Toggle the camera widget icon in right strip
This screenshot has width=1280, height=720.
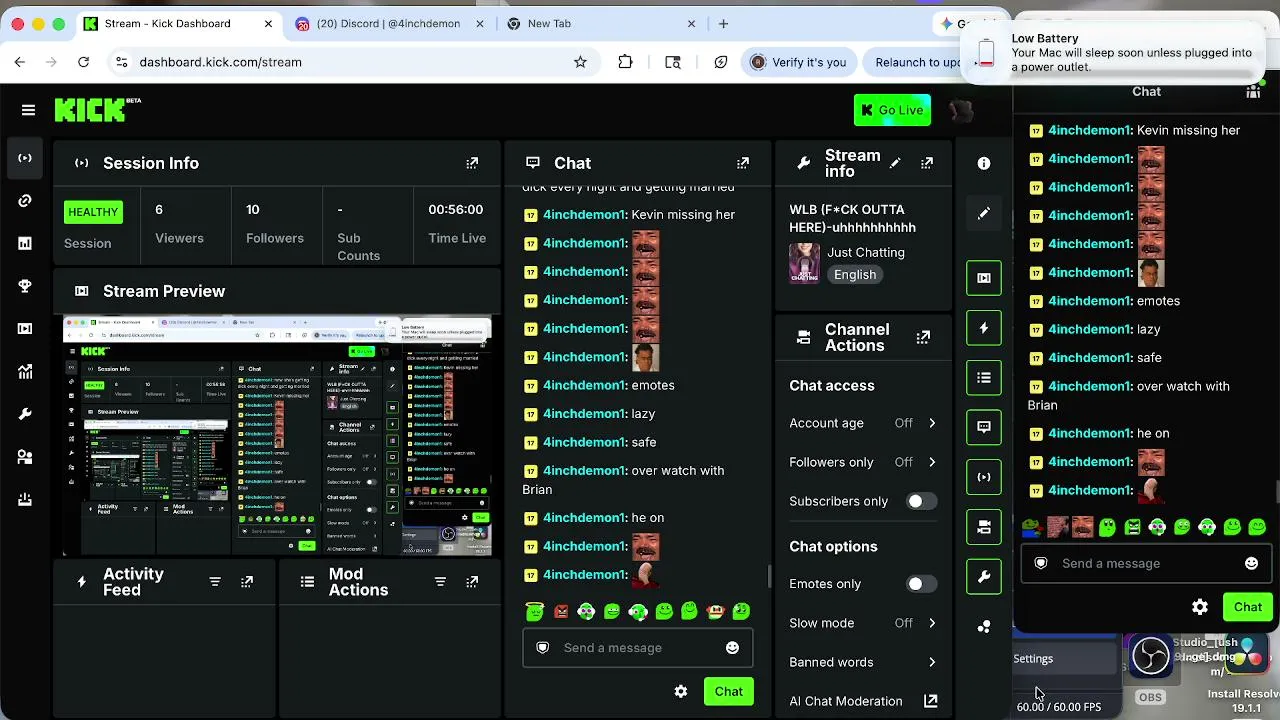coord(984,527)
